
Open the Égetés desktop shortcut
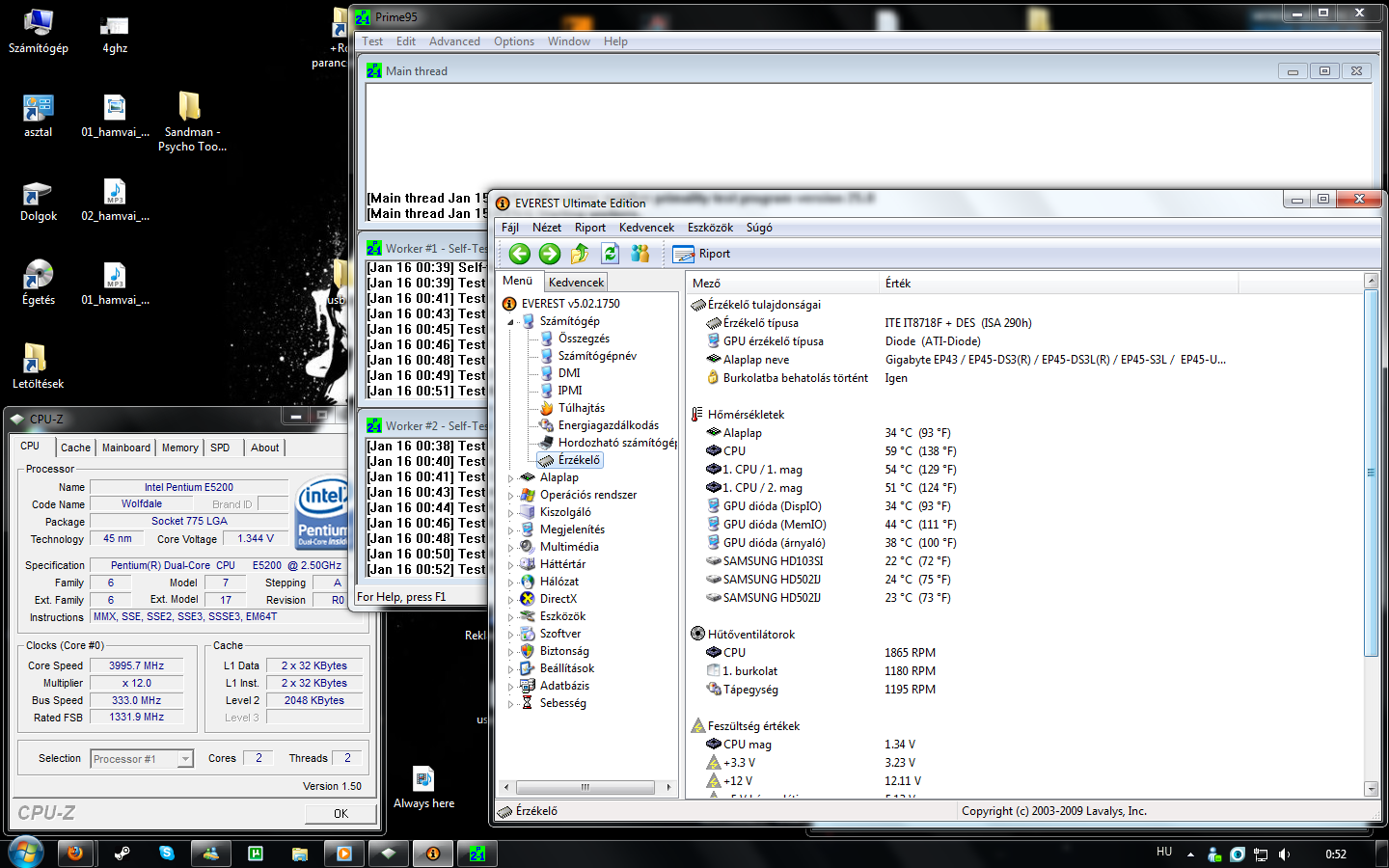39,282
